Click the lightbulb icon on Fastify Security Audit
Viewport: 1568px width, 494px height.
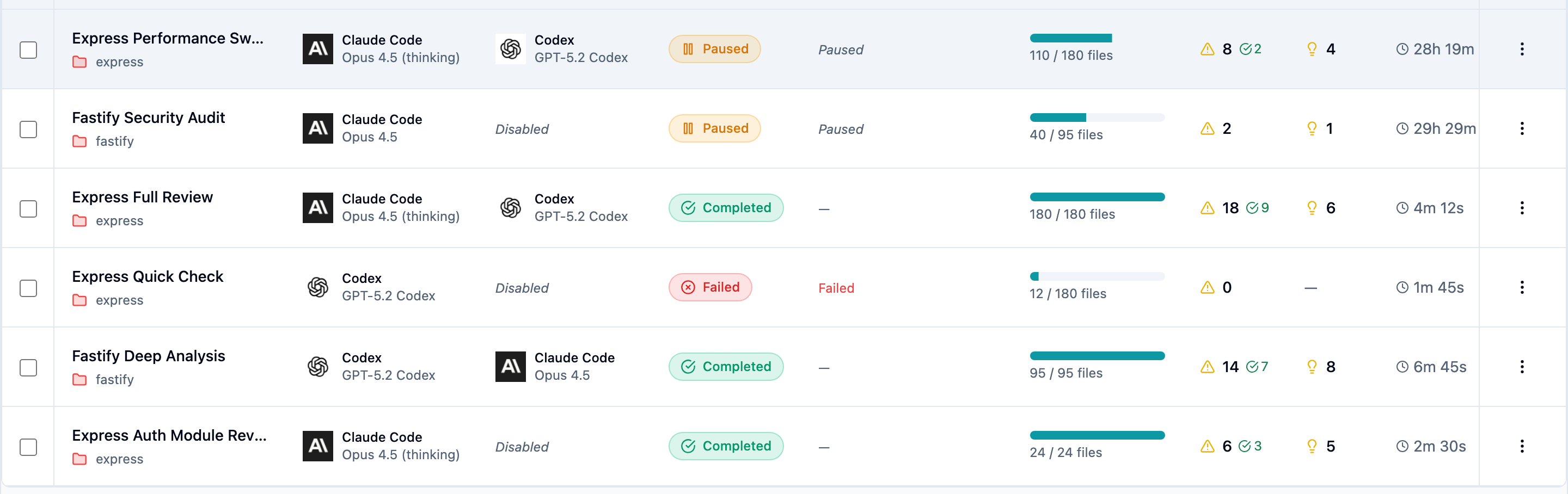(x=1312, y=128)
